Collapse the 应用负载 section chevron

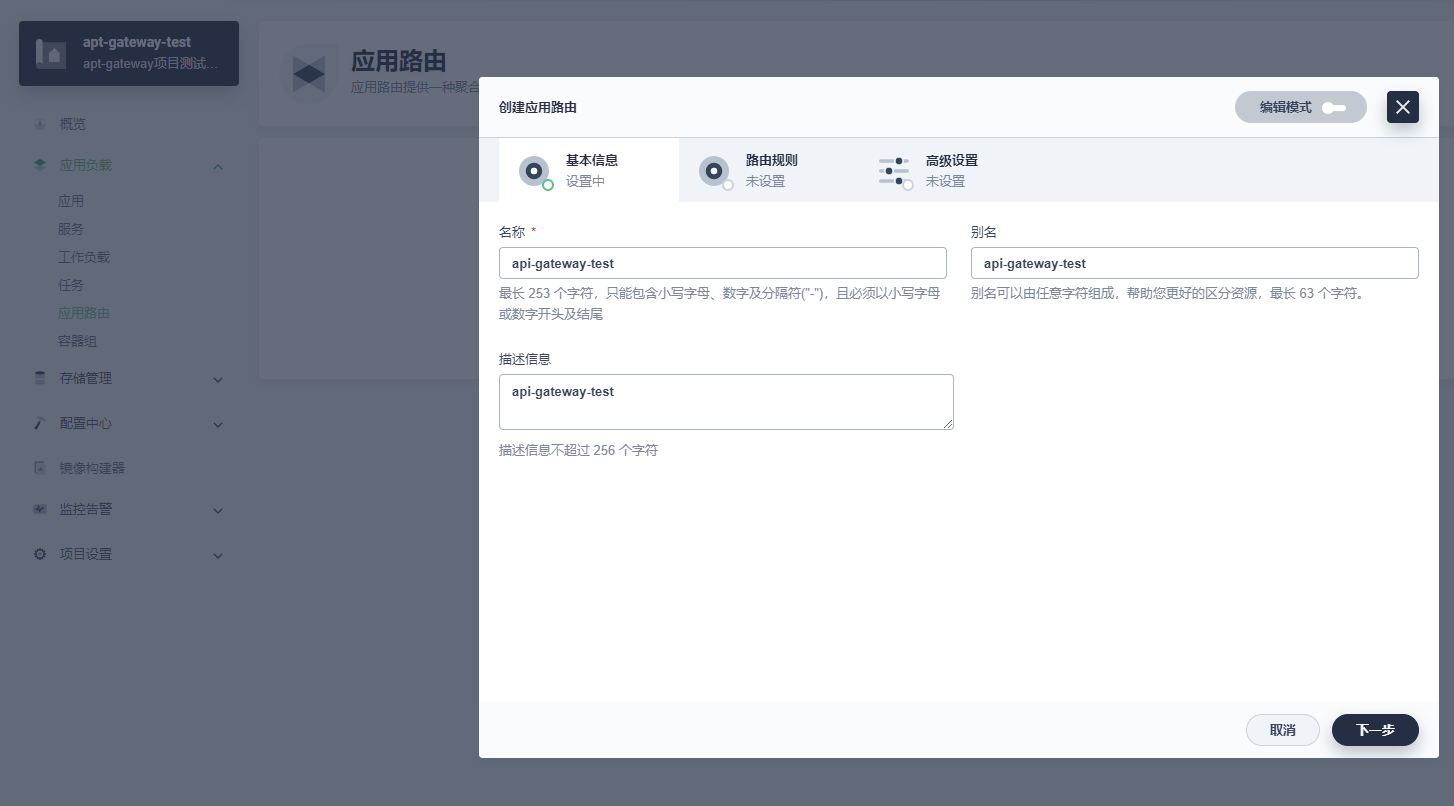[218, 166]
